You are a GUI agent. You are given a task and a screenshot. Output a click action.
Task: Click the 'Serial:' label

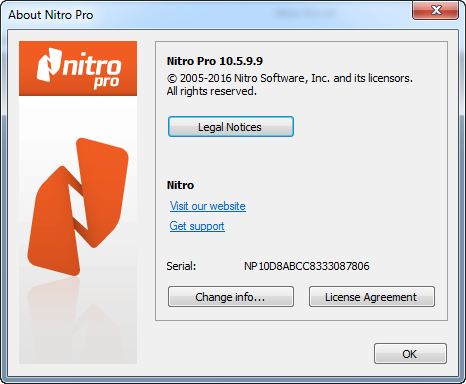coord(181,266)
